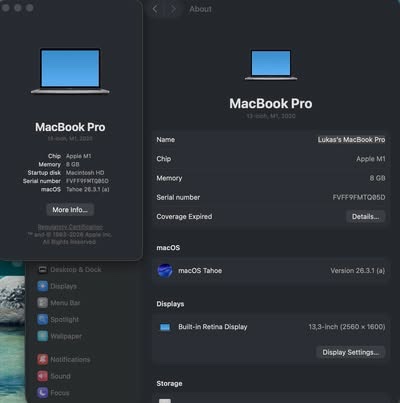Click 8 GB value in Settings Memory row
The width and height of the screenshot is (400, 403).
coord(377,178)
